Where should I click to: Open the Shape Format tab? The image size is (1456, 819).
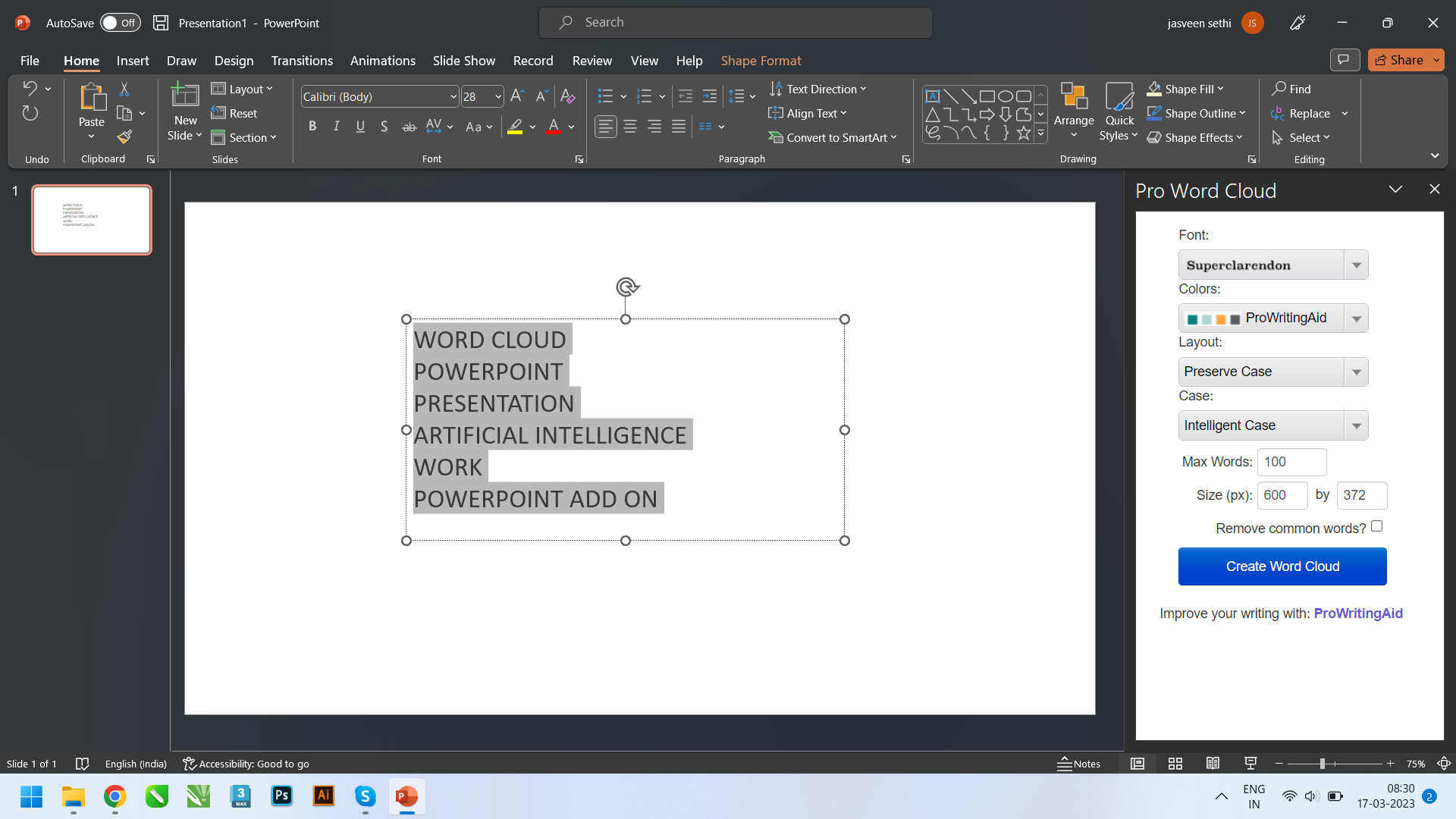coord(761,61)
